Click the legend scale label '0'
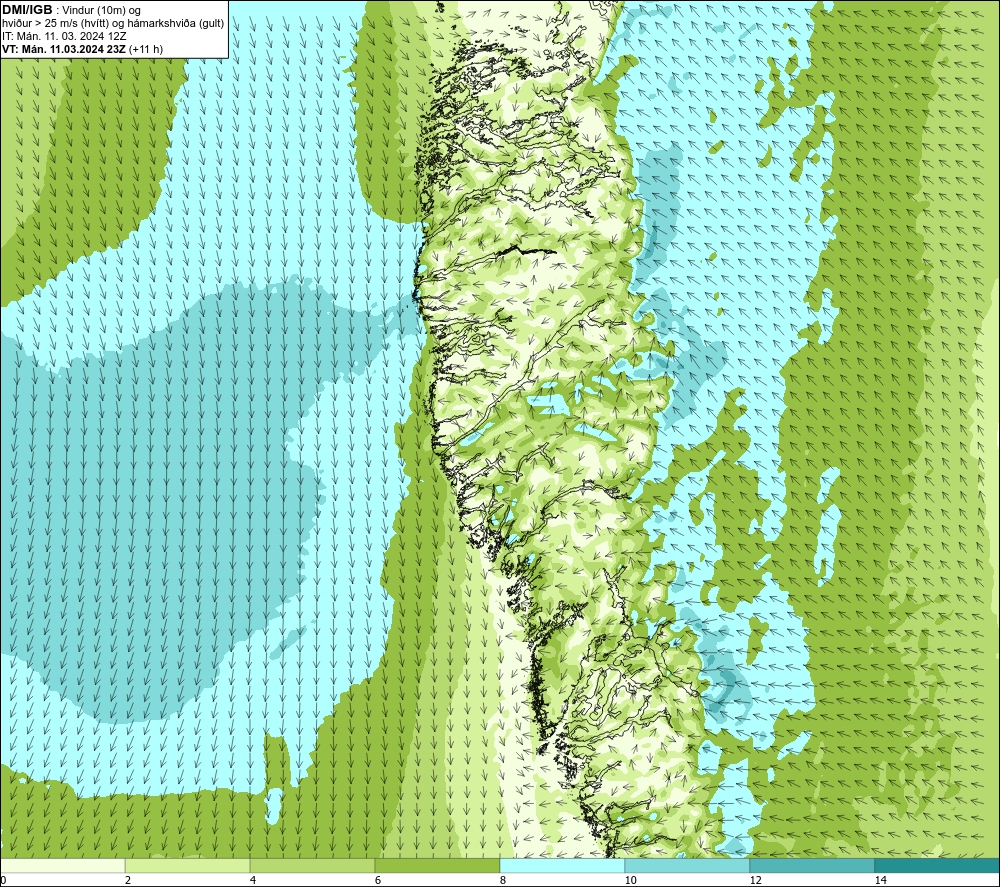This screenshot has height=887, width=1000. 3,880
